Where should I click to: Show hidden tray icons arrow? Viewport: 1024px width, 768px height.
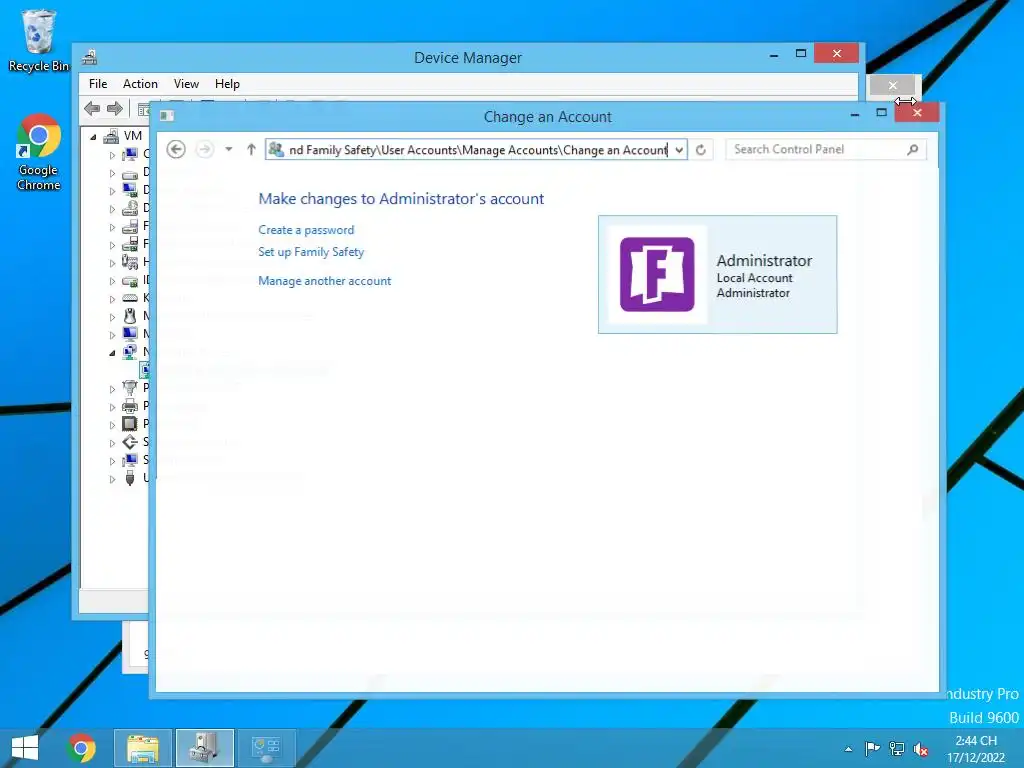tap(848, 749)
